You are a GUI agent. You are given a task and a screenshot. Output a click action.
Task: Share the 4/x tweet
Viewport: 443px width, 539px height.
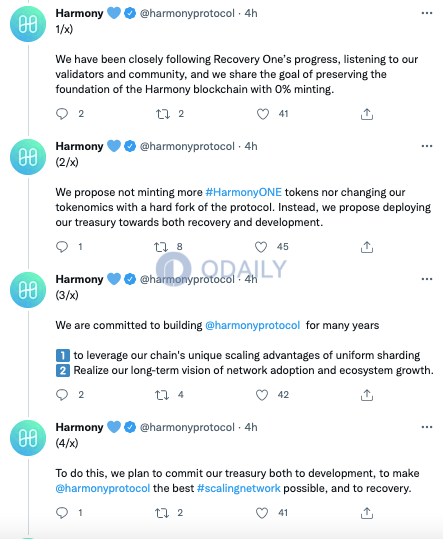point(367,513)
